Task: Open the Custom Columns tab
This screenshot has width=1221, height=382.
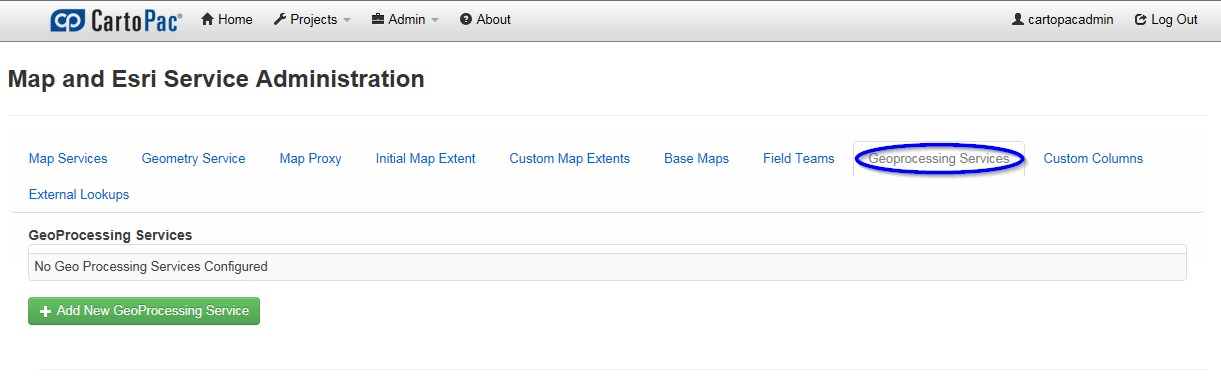Action: pos(1093,158)
